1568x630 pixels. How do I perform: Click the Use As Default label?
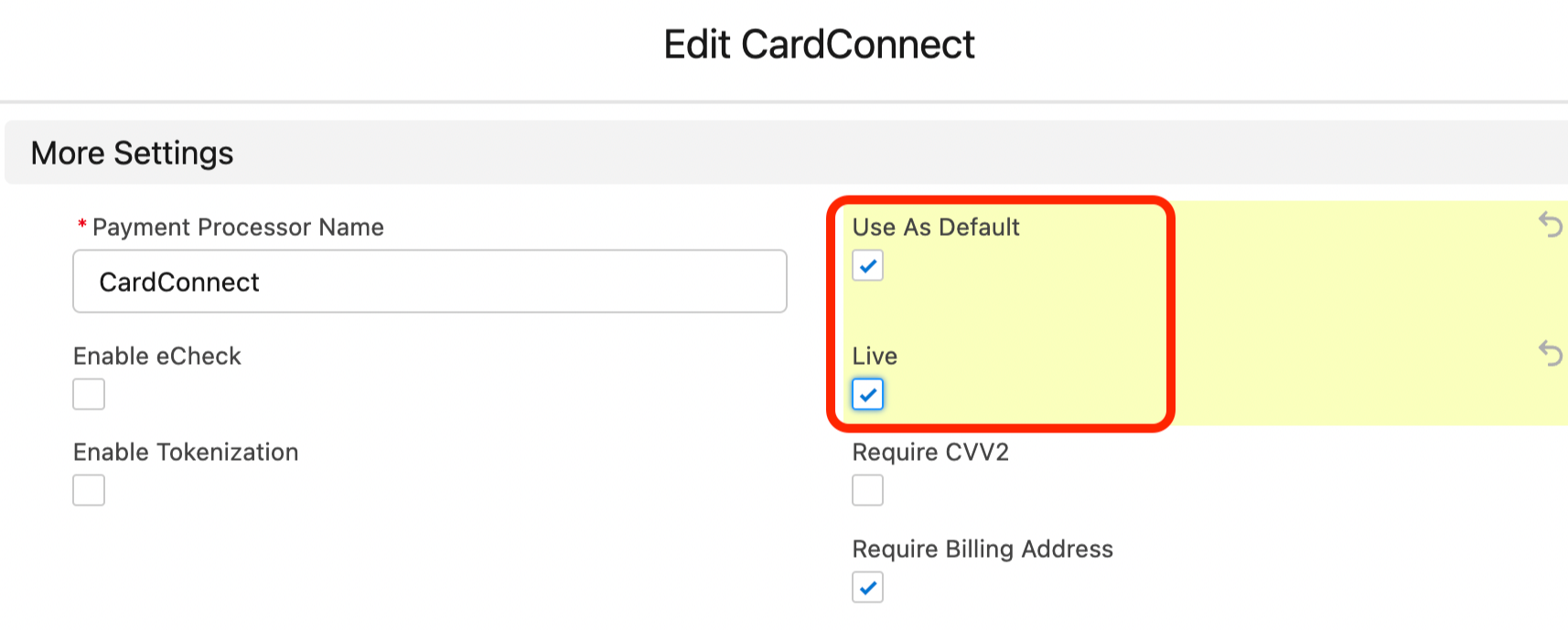[935, 228]
